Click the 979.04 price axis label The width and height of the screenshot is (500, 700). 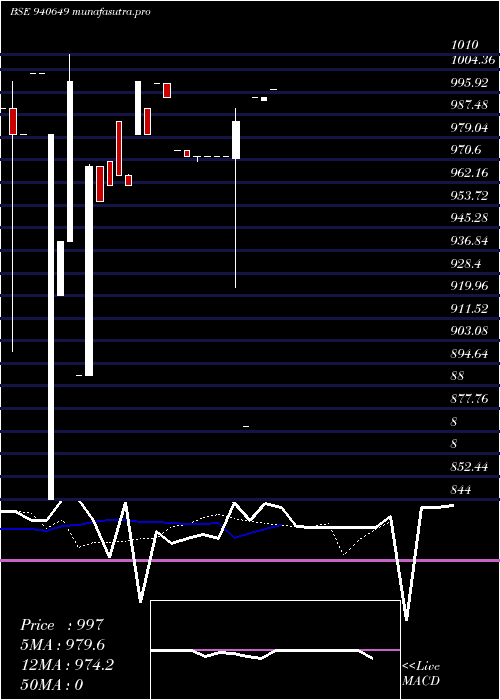(x=470, y=128)
